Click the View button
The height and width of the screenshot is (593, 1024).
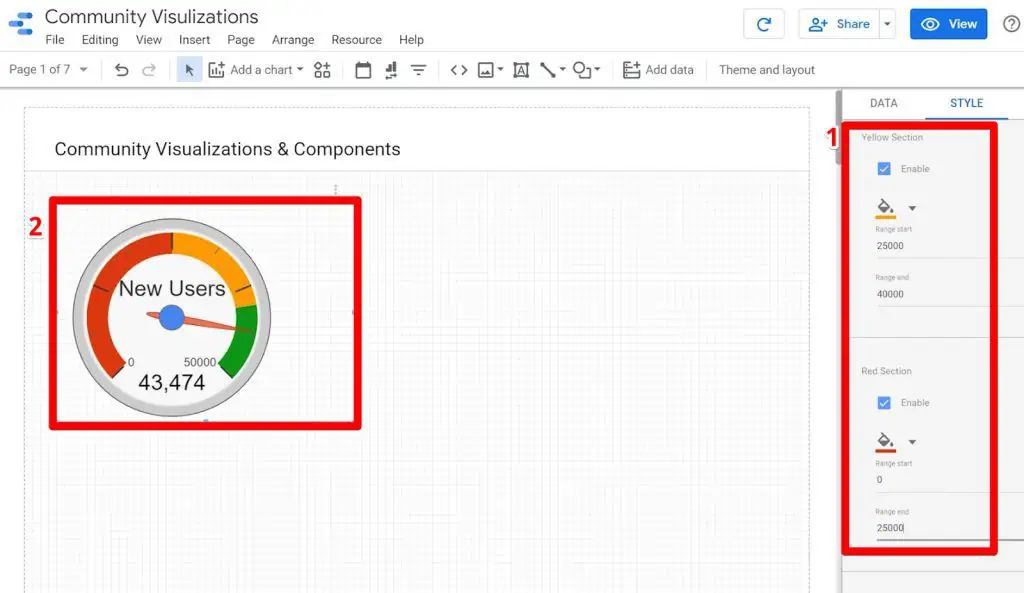[x=948, y=23]
